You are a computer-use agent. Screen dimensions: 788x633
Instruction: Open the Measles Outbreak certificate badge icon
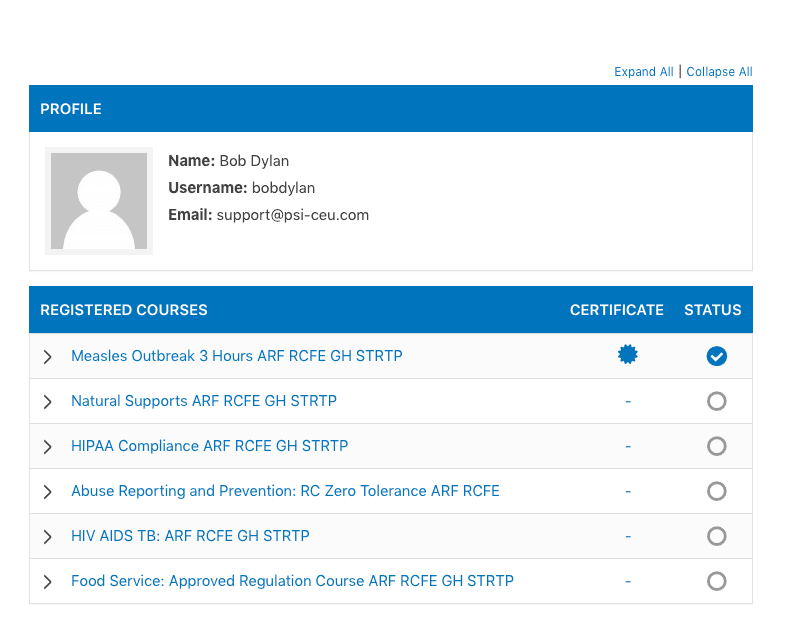[x=628, y=355]
